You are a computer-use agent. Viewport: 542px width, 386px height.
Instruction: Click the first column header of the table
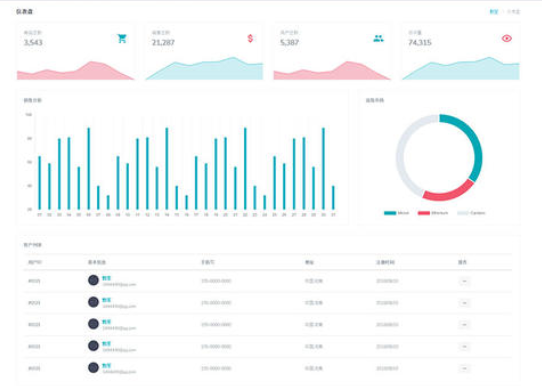tap(35, 262)
